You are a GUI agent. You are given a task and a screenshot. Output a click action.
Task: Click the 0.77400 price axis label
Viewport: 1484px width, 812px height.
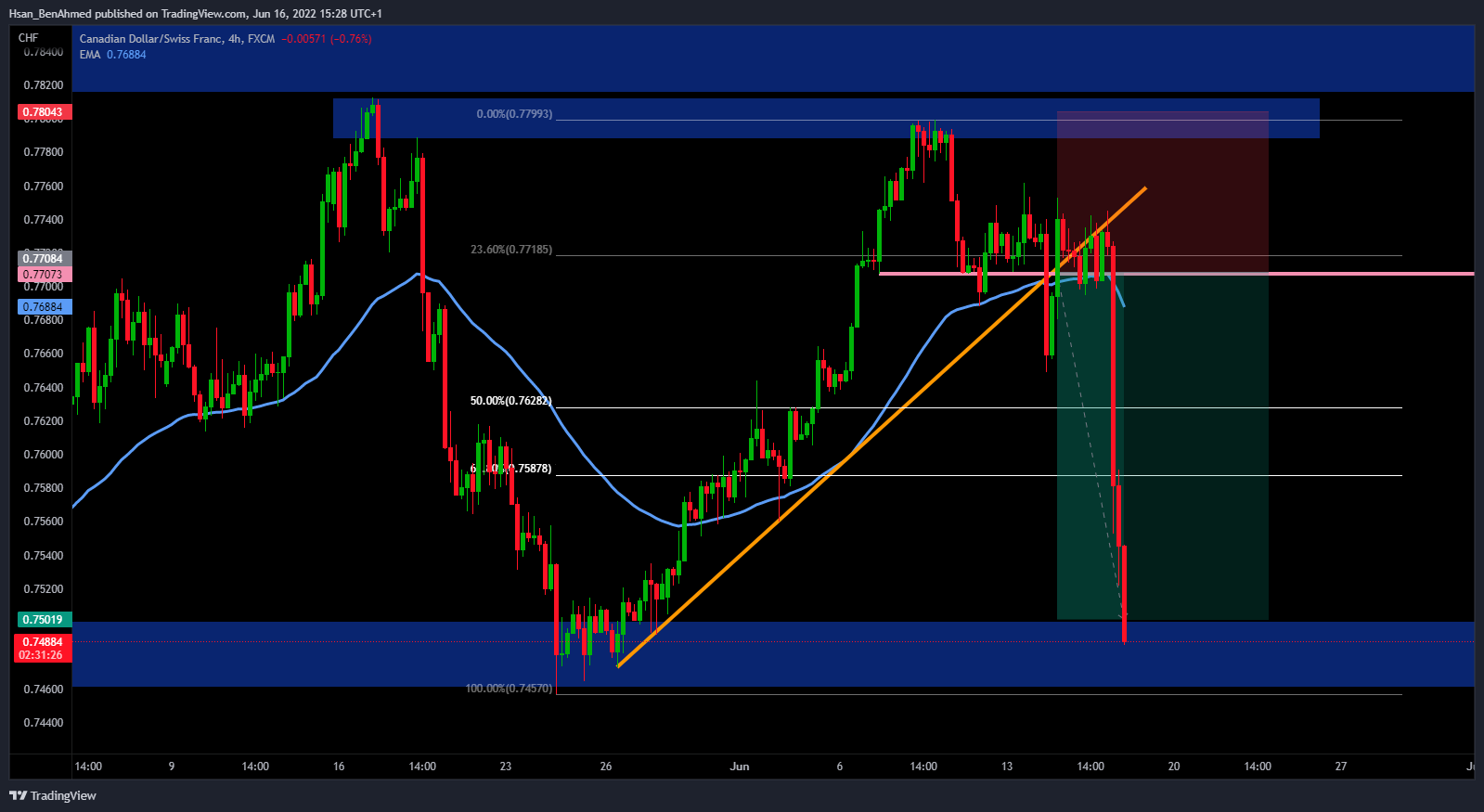coord(44,220)
